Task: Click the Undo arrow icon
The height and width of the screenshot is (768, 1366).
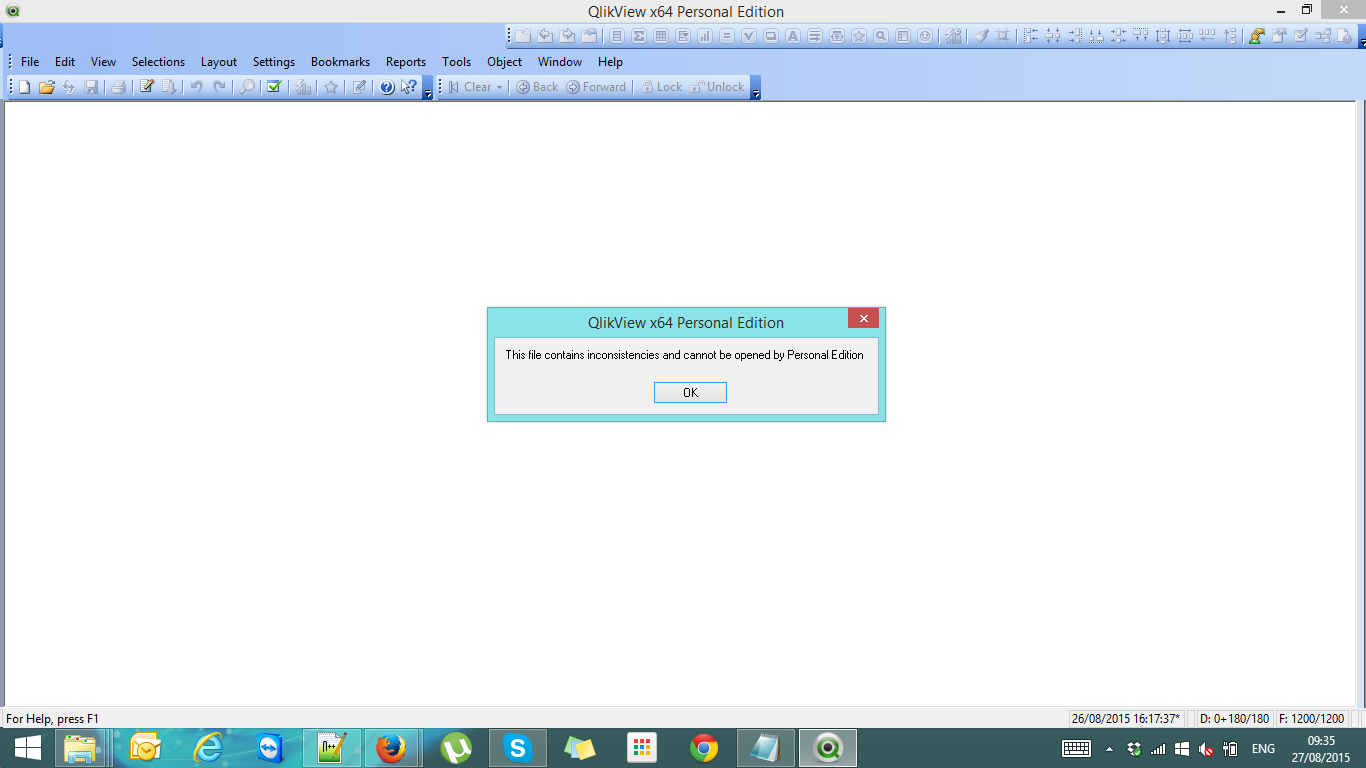Action: pos(196,87)
